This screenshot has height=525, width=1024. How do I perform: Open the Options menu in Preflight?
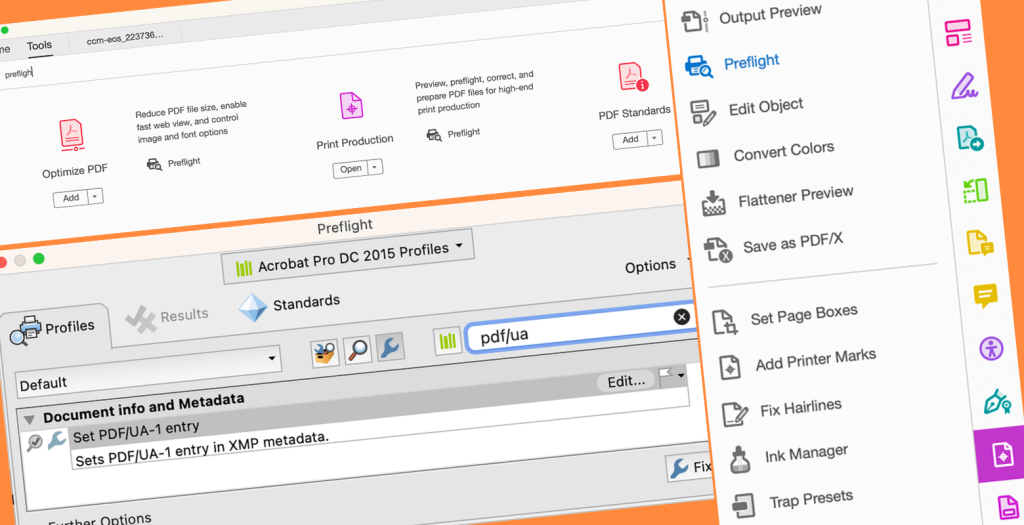pos(656,266)
